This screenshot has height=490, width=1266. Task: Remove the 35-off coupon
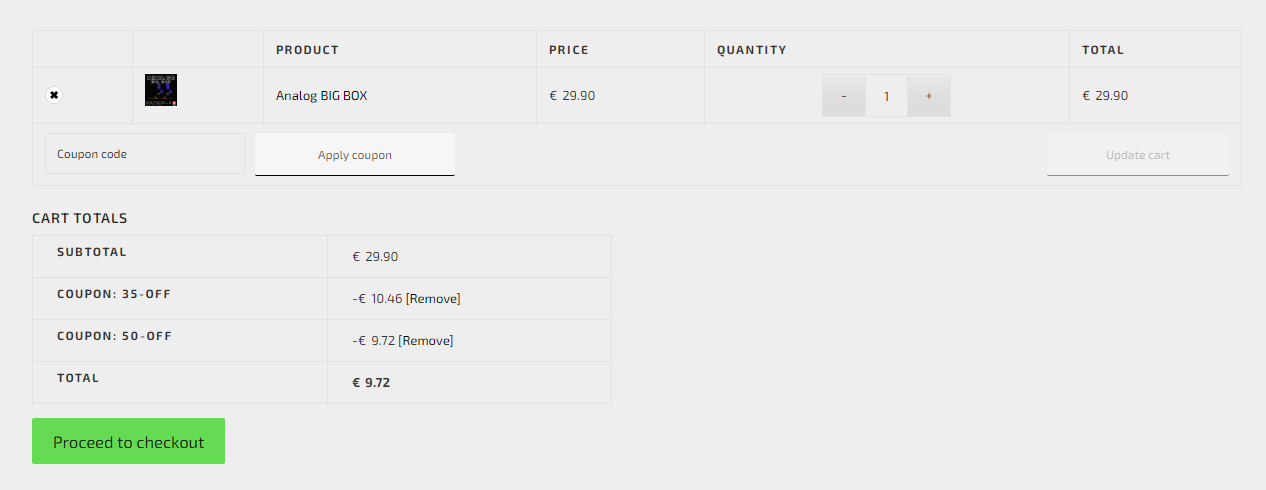pos(433,299)
